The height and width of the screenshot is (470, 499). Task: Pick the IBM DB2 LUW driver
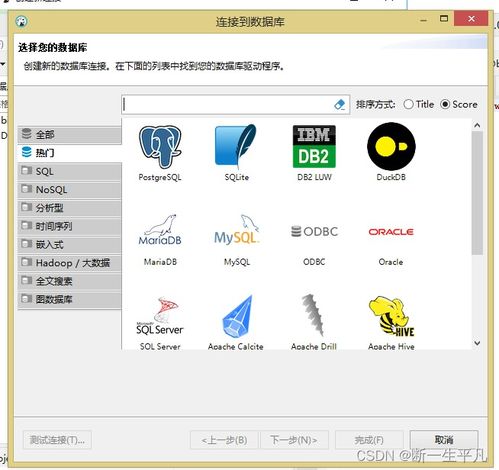click(x=314, y=146)
